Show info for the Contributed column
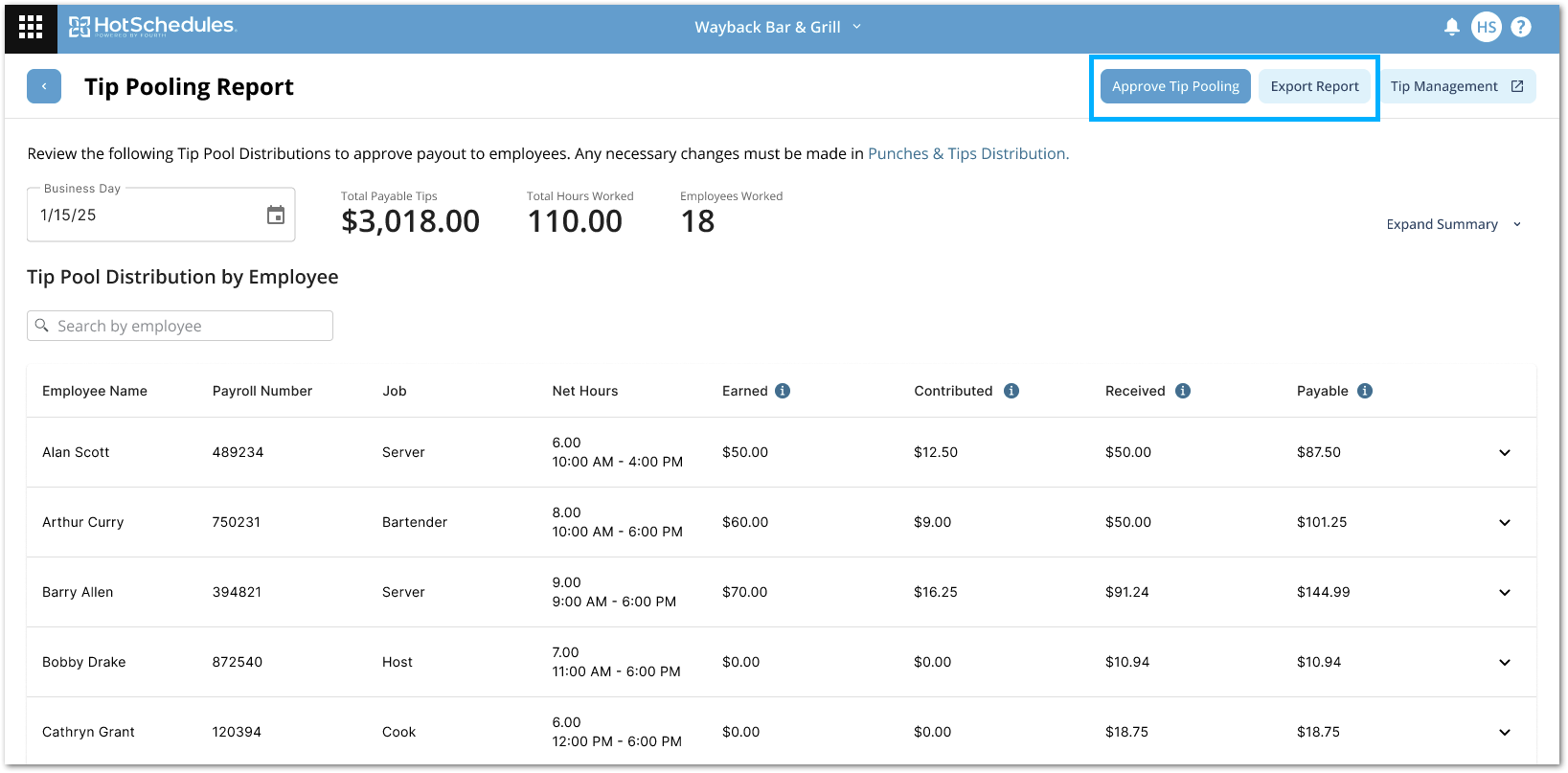This screenshot has height=773, width=1568. [x=1011, y=391]
